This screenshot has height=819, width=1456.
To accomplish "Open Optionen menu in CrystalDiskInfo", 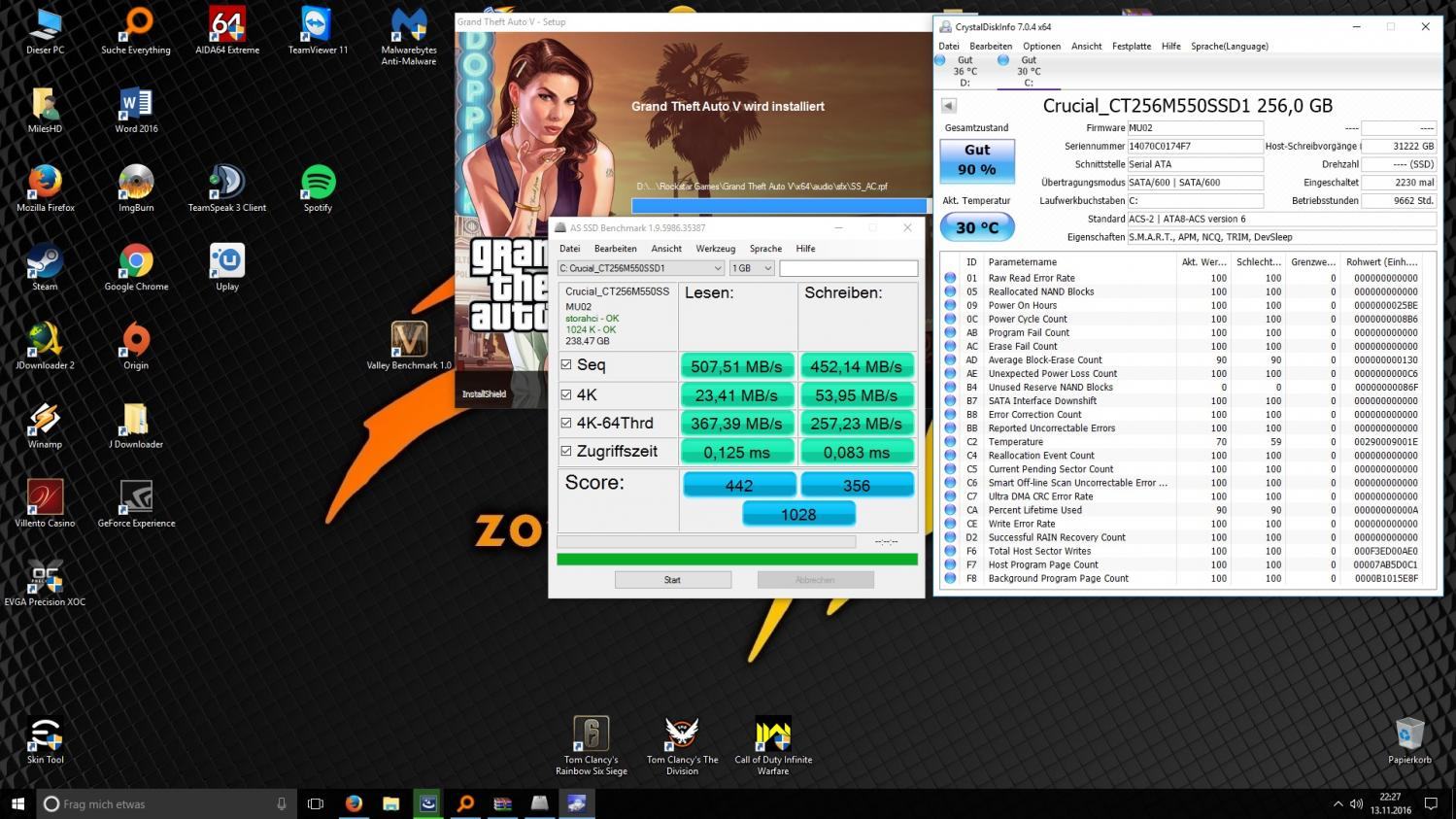I will pyautogui.click(x=1041, y=47).
